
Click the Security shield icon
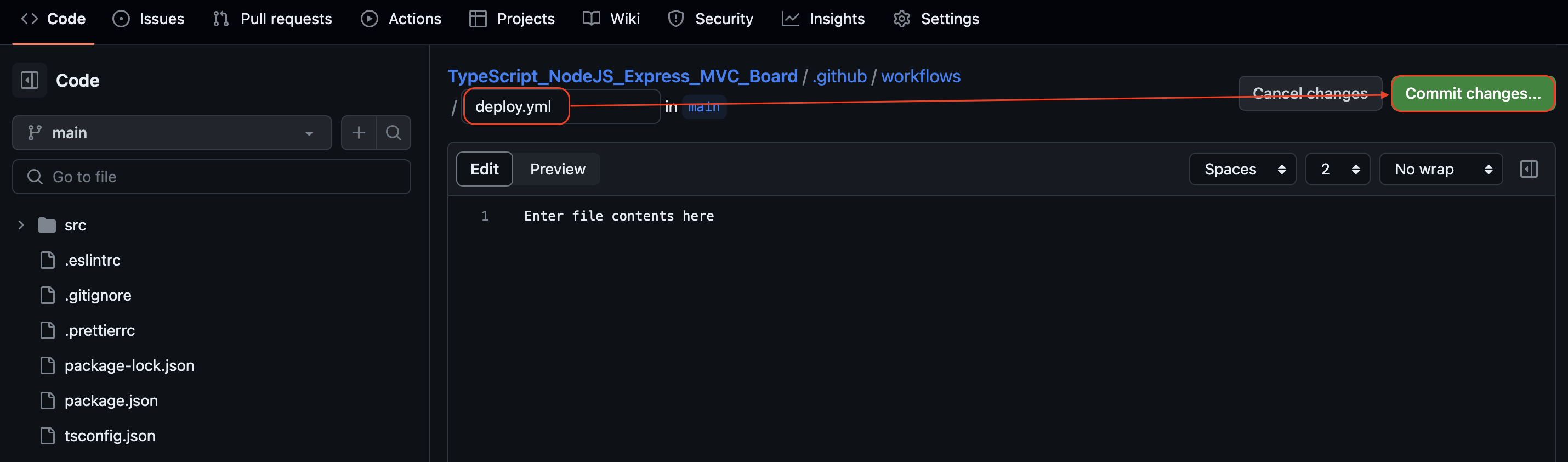pyautogui.click(x=675, y=19)
